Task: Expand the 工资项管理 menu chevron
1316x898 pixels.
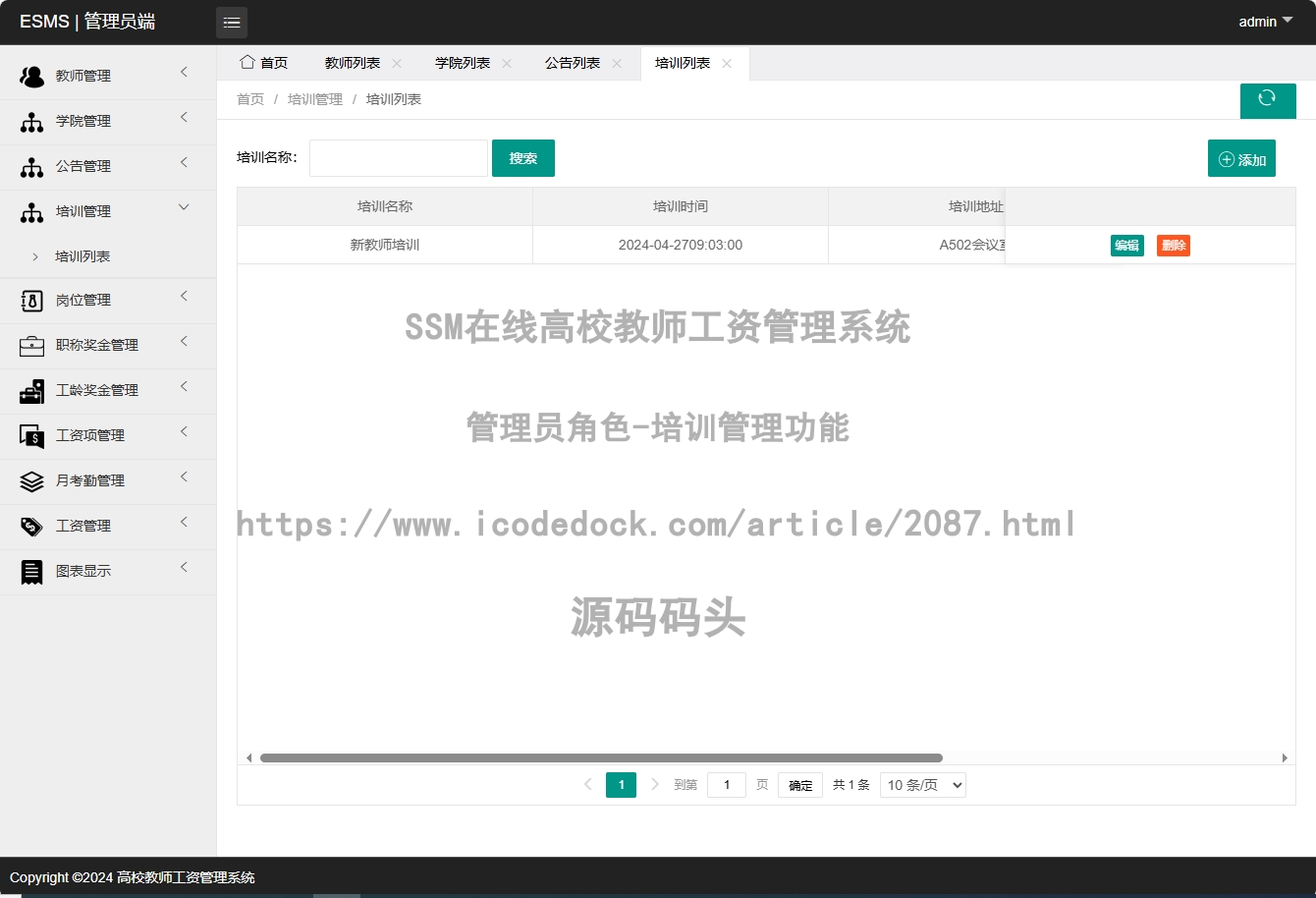Action: [184, 431]
